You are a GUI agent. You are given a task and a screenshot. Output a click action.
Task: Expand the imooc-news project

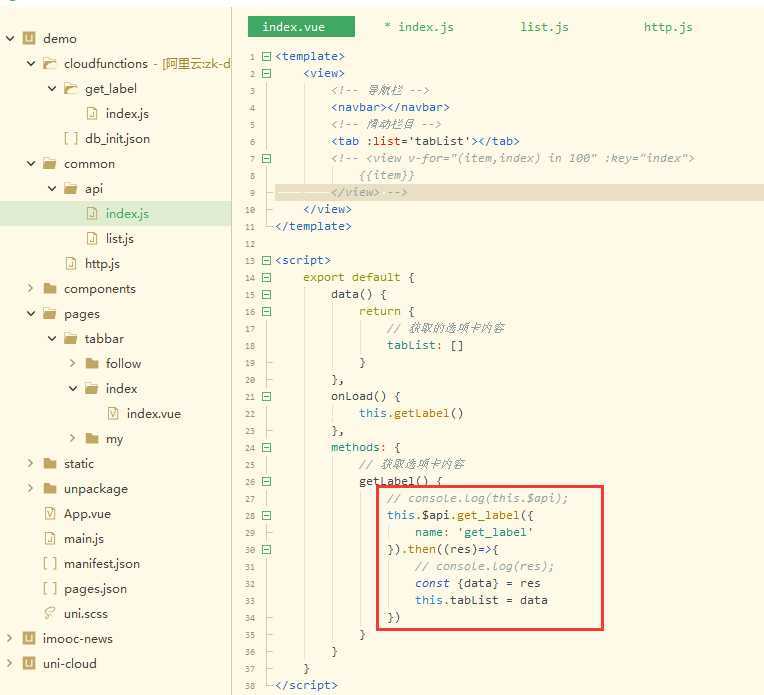click(x=10, y=638)
